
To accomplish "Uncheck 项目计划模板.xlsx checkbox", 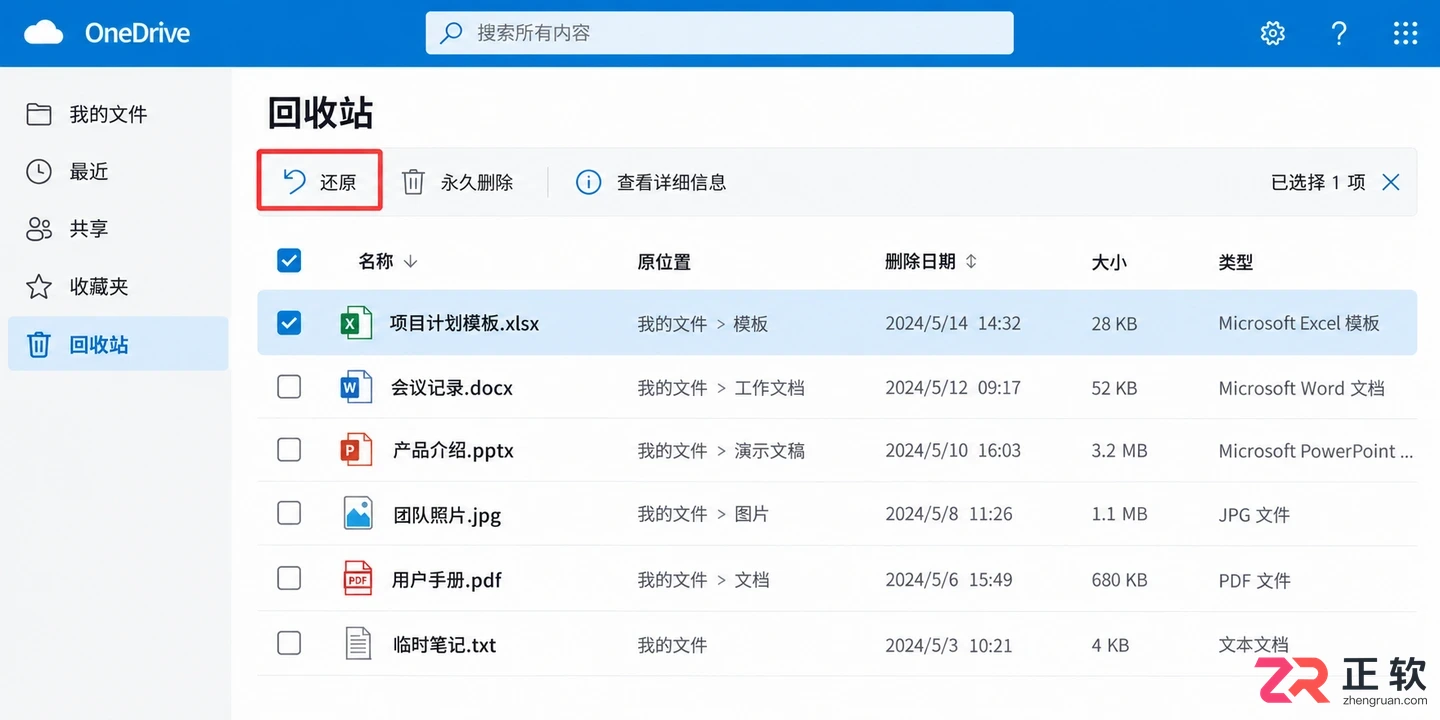I will tap(289, 323).
